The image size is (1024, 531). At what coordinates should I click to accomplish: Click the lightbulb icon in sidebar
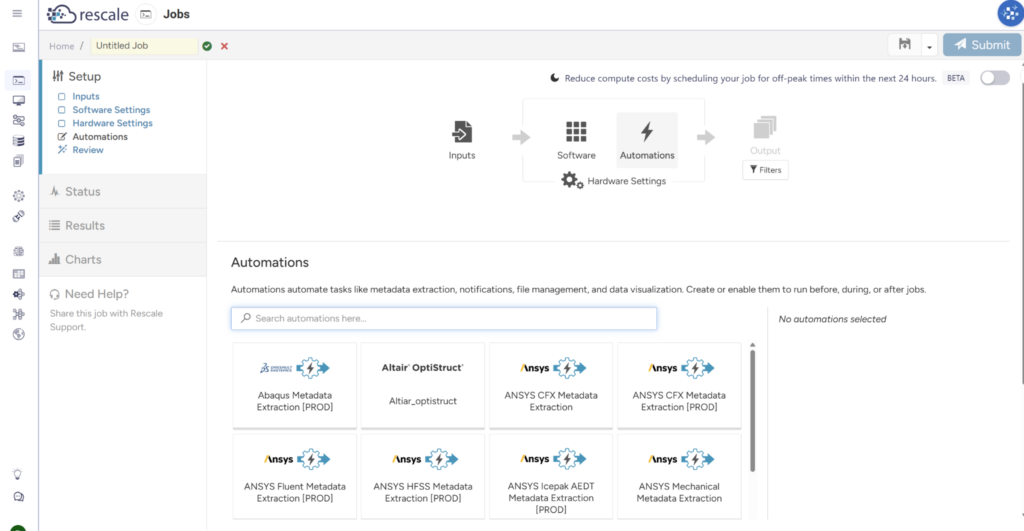click(x=18, y=474)
